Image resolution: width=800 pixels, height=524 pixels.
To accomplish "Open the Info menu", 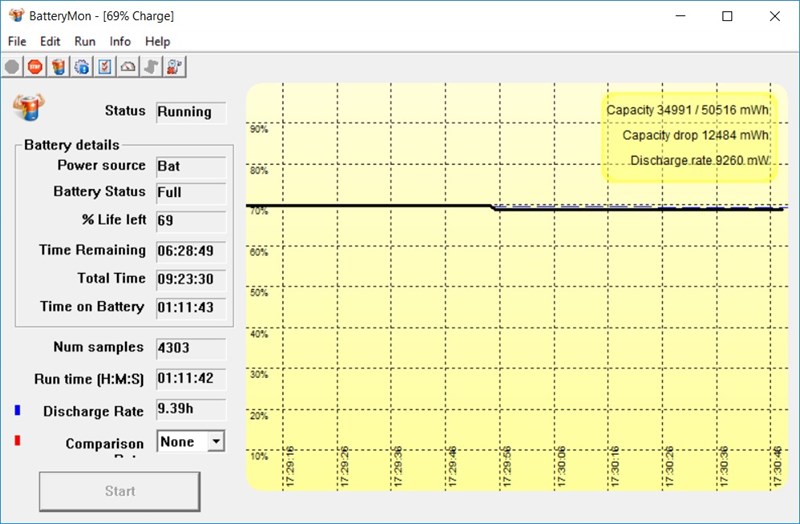I will (x=120, y=41).
